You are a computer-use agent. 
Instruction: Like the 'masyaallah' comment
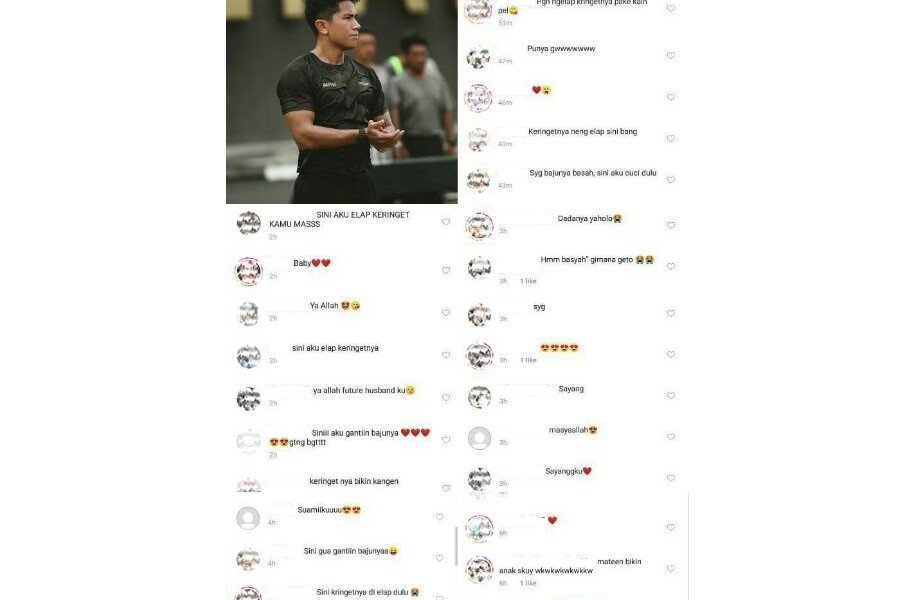pos(670,437)
